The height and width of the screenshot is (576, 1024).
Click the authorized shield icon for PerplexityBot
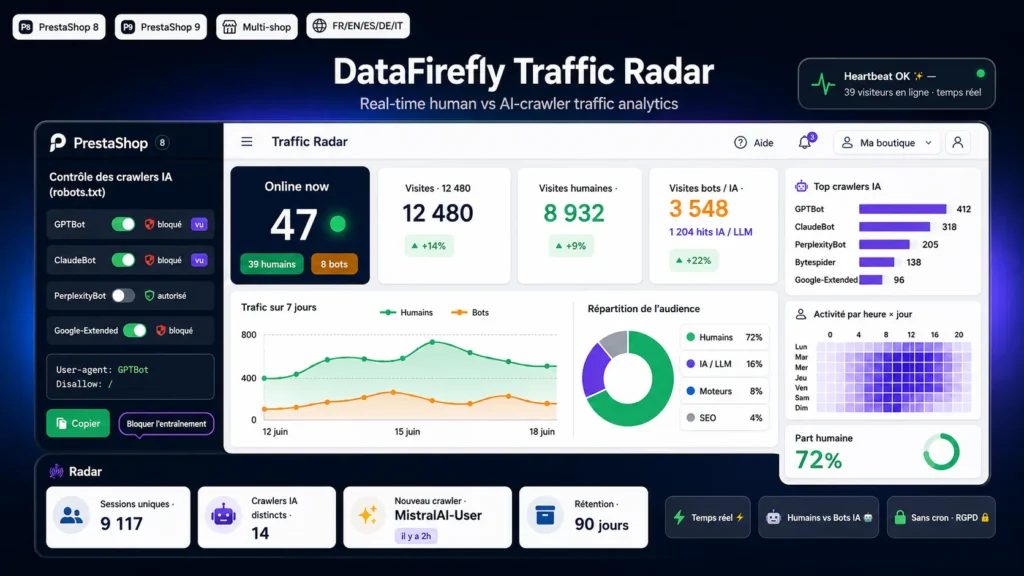[150, 296]
